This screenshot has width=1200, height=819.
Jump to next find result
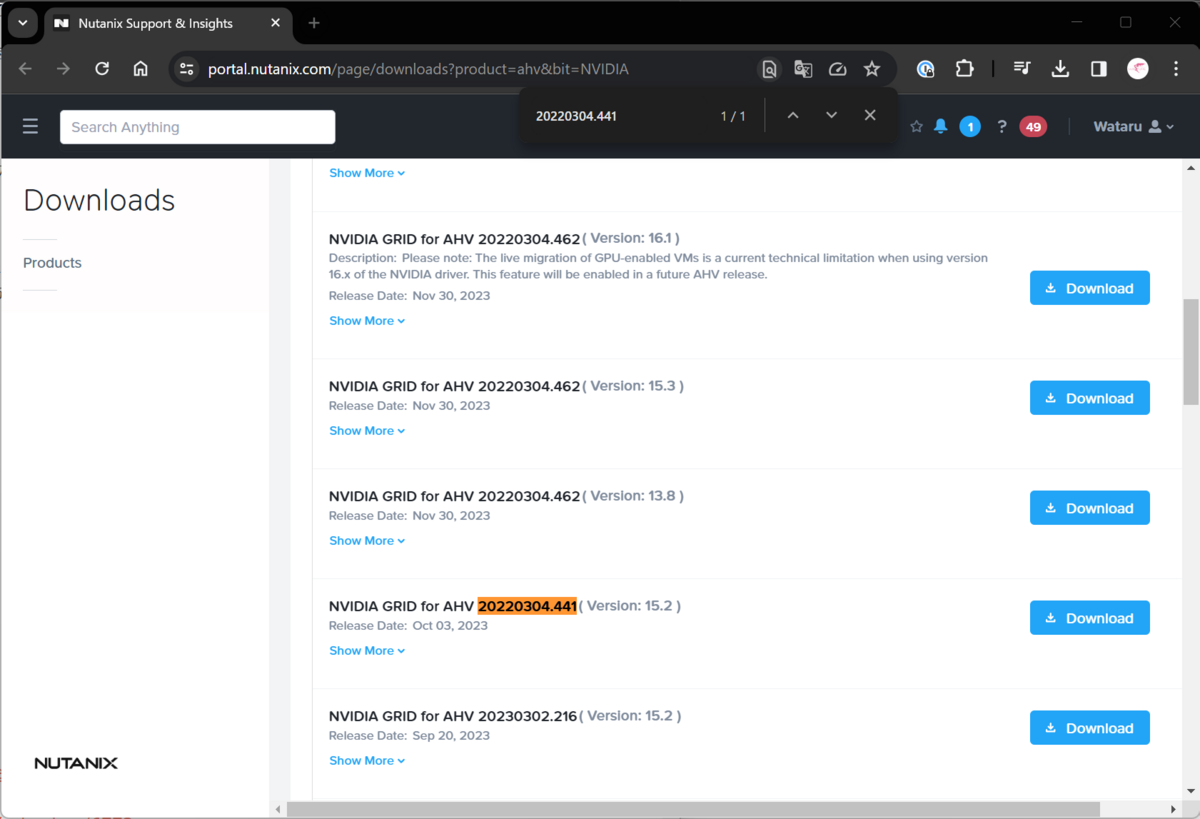tap(831, 116)
